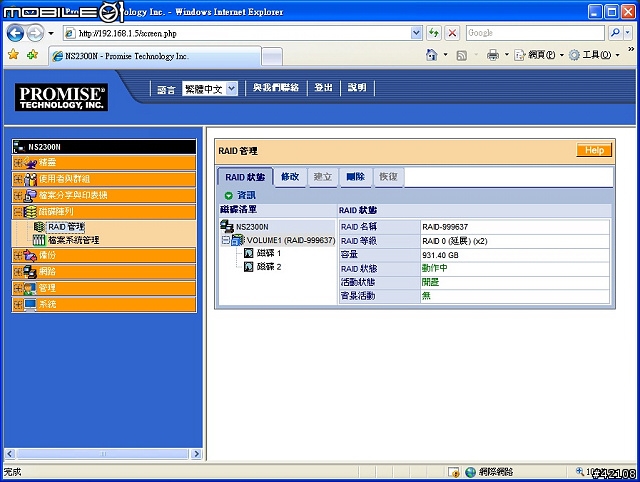640x482 pixels.
Task: Click the 磁碟 2 drive icon
Action: click(249, 267)
